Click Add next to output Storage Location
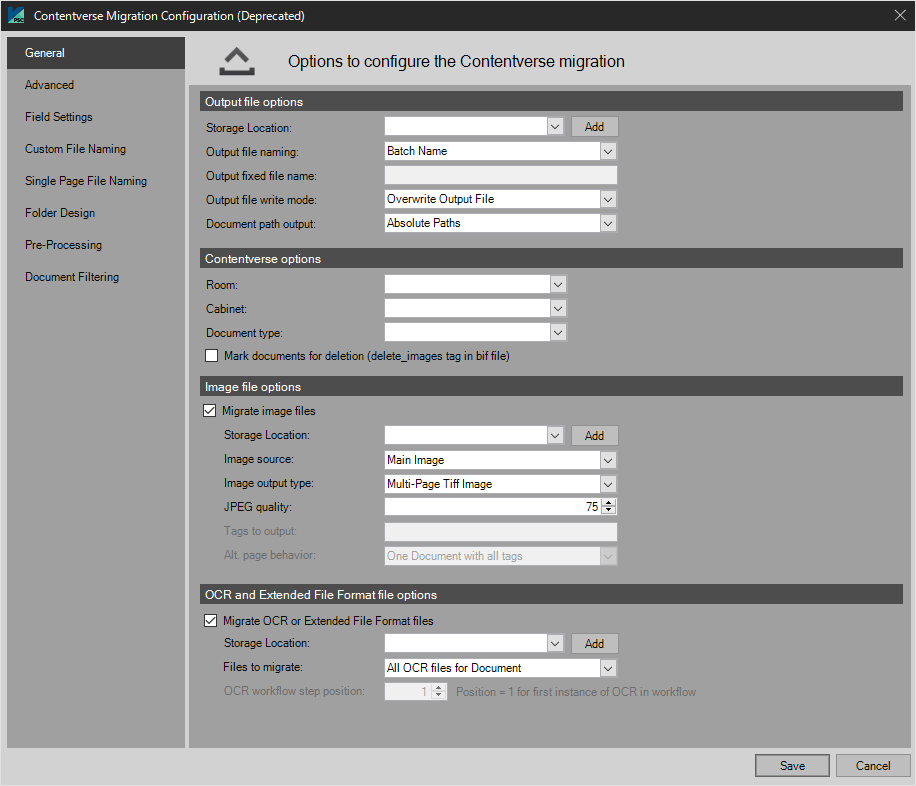The height and width of the screenshot is (786, 916). 594,127
